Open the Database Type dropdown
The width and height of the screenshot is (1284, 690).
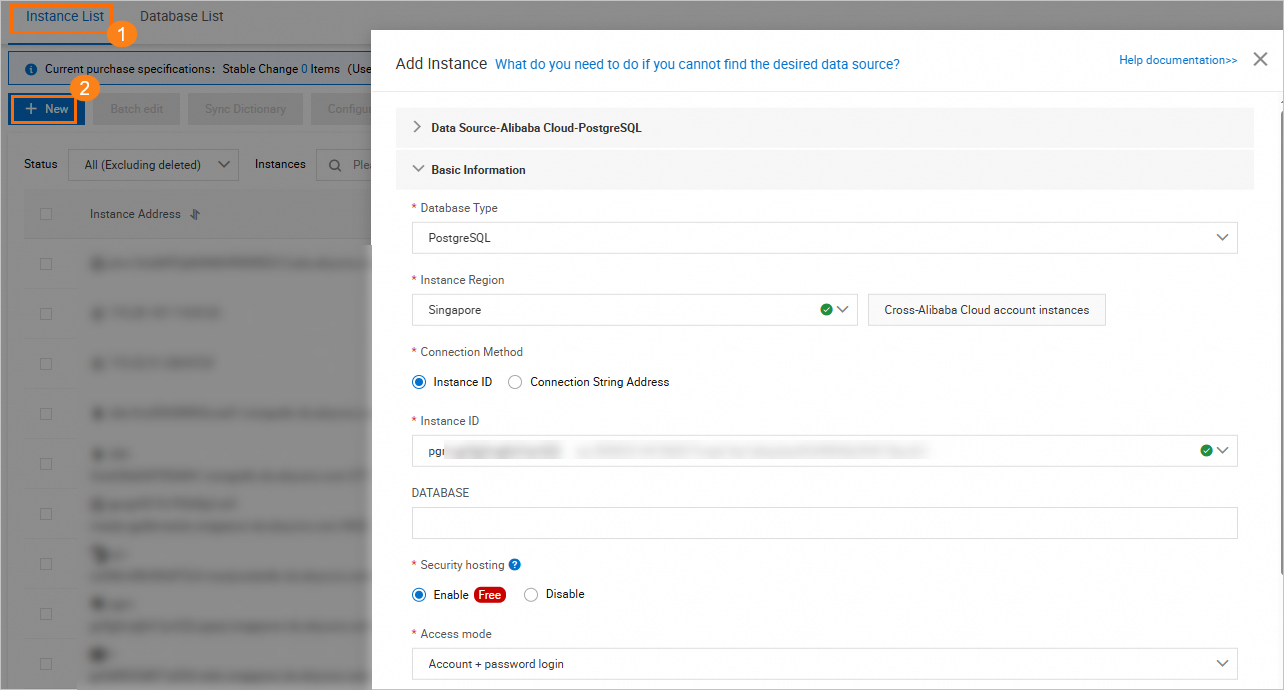tap(1221, 237)
